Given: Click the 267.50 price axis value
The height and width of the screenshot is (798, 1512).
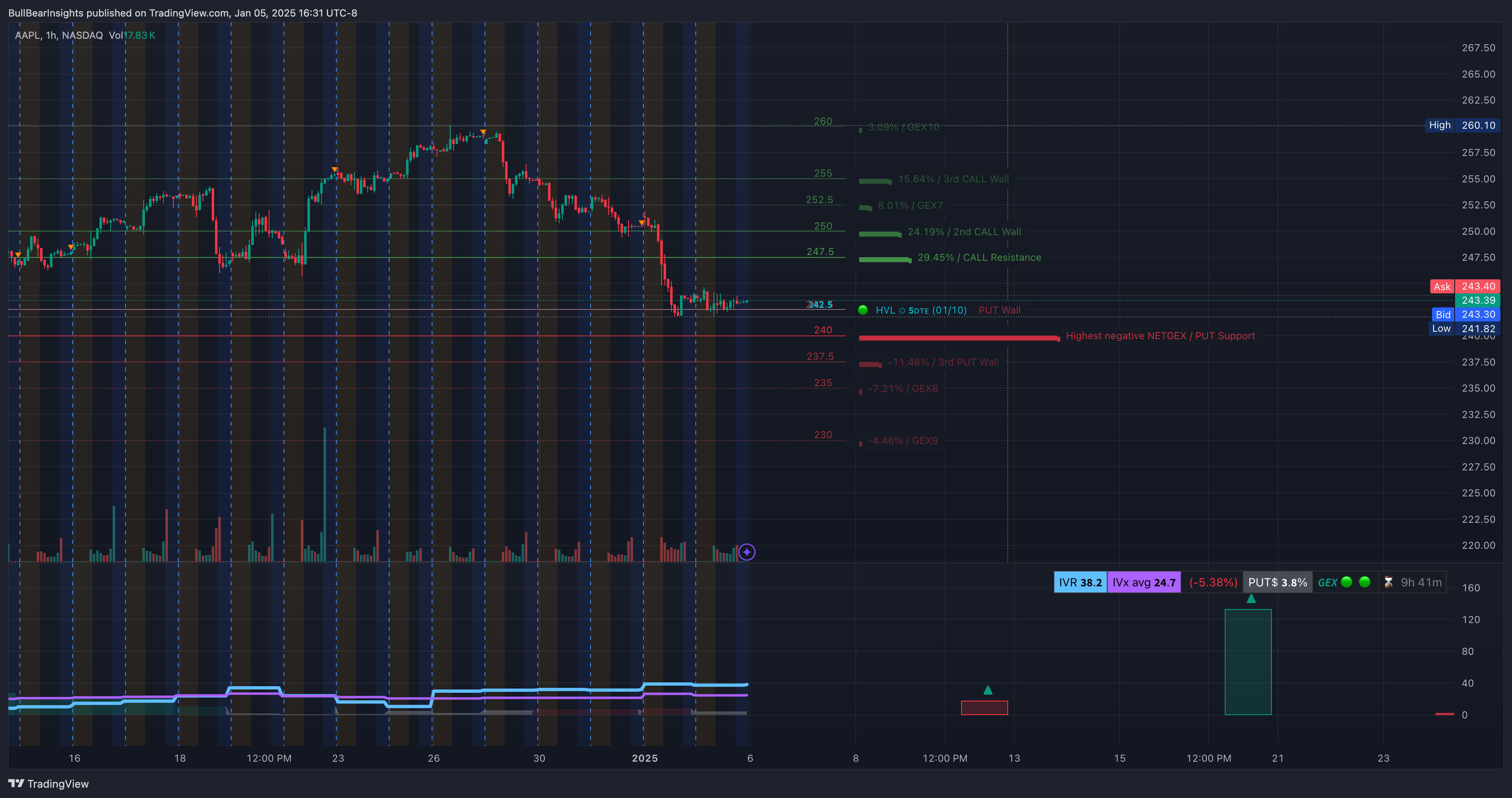Looking at the screenshot, I should (1479, 47).
